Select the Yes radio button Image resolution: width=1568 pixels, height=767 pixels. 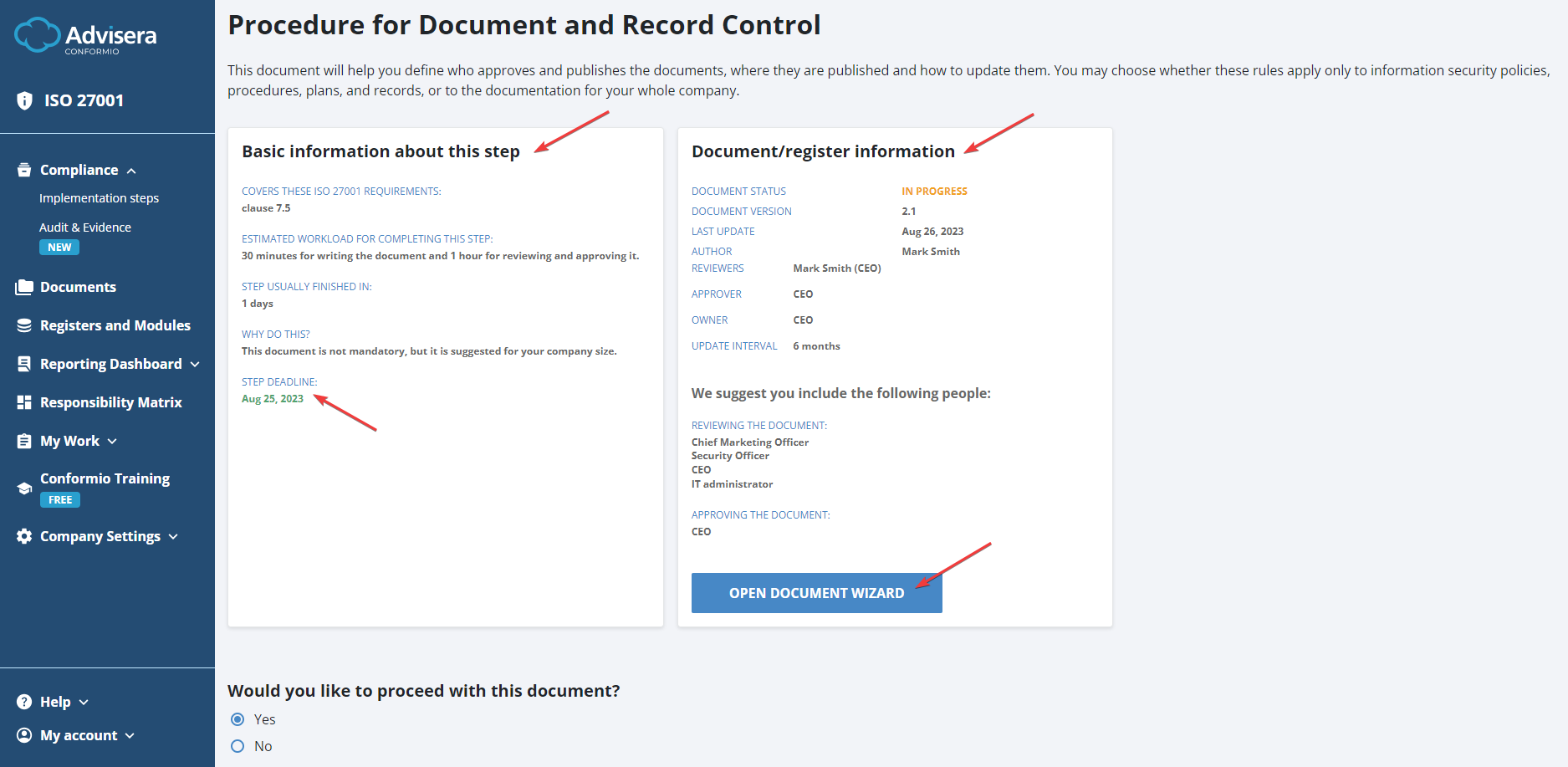(x=237, y=718)
